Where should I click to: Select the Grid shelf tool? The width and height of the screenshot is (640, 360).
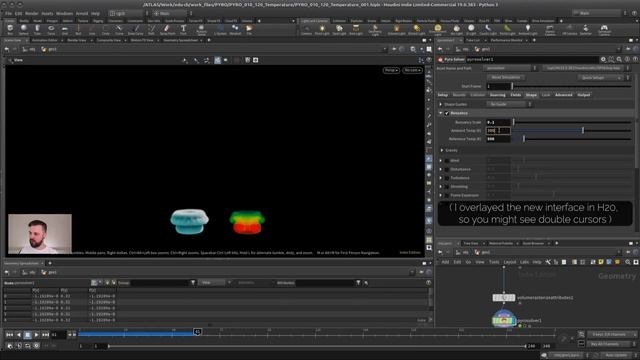coord(64,29)
